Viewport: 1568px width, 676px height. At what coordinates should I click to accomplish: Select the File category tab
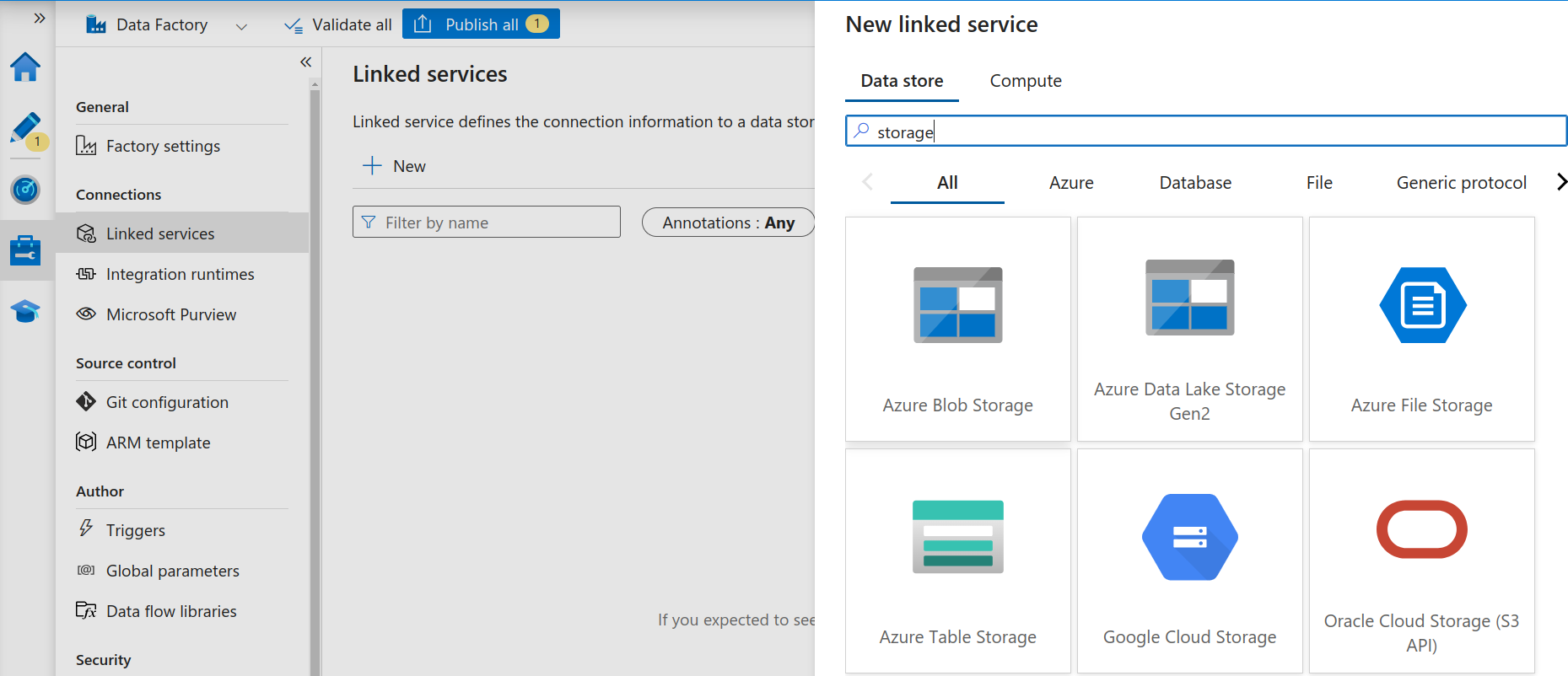1319,183
